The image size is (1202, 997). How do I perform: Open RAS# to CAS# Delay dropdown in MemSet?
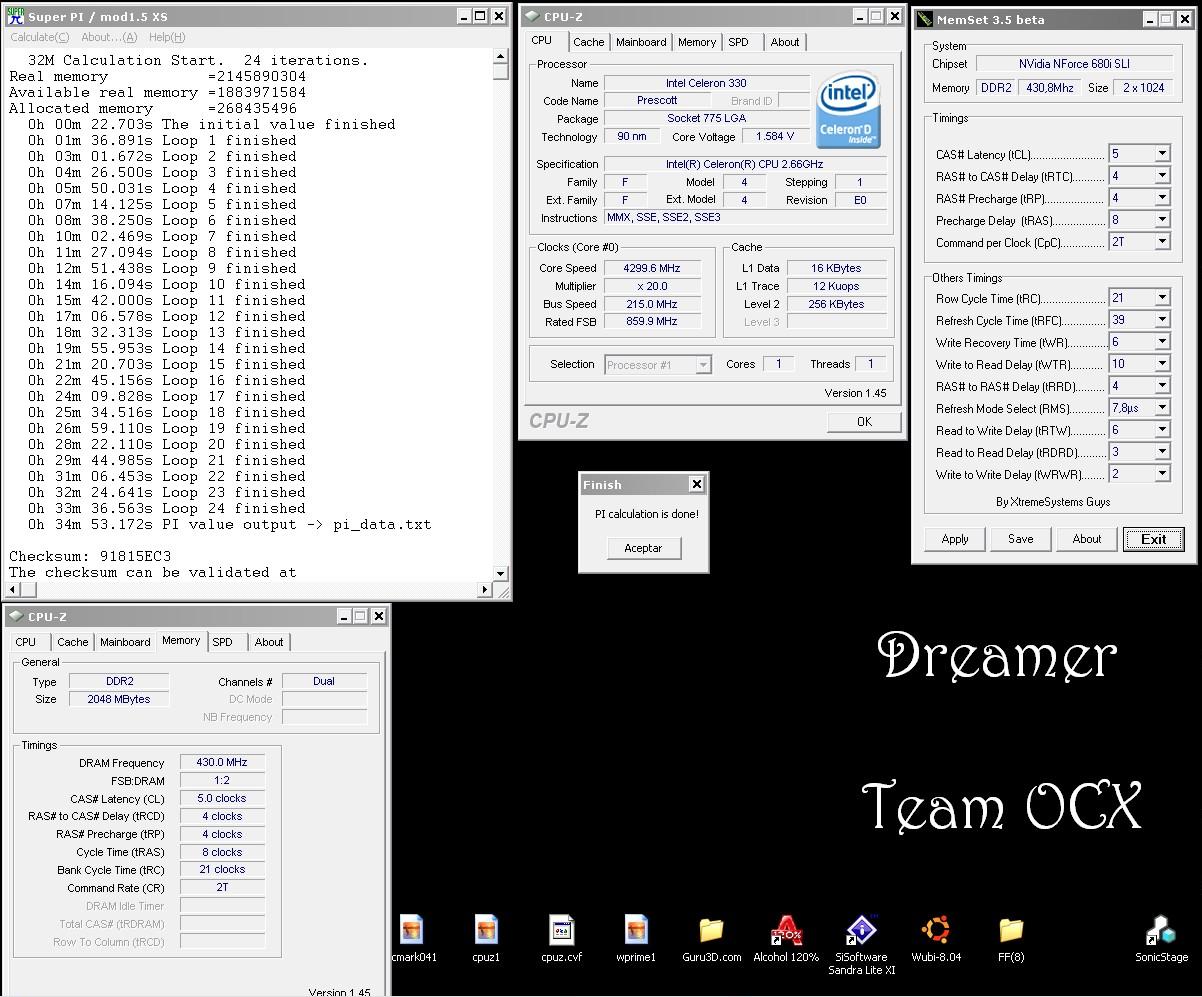pyautogui.click(x=1162, y=176)
